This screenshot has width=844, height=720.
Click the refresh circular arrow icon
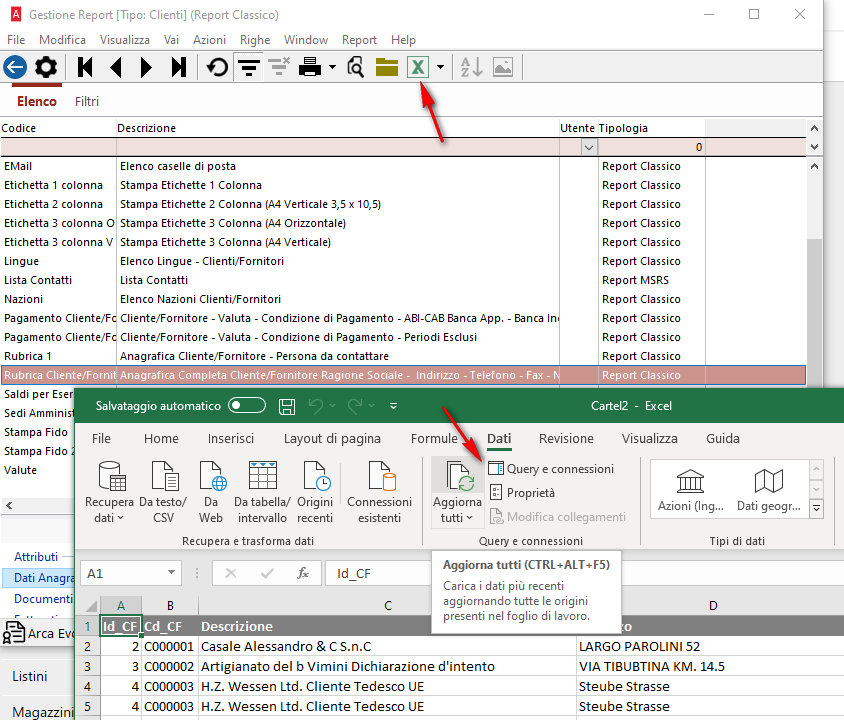click(217, 67)
